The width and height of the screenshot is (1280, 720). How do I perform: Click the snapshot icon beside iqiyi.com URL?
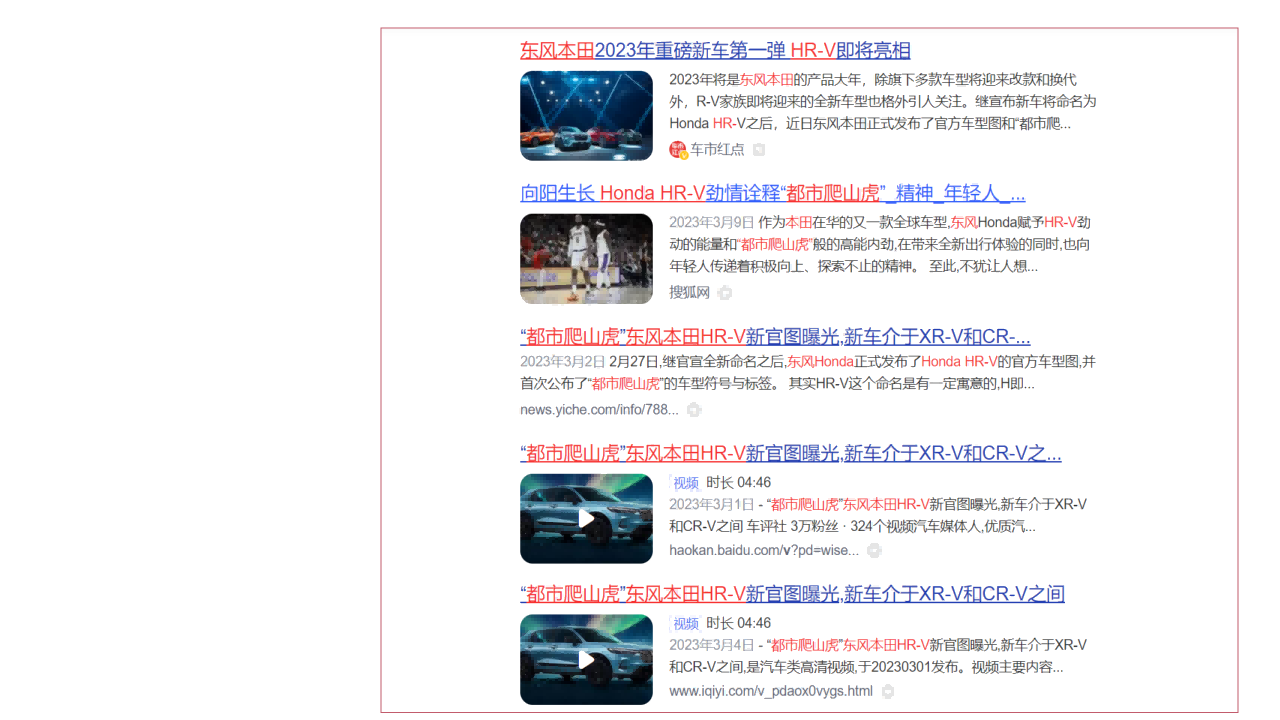887,691
